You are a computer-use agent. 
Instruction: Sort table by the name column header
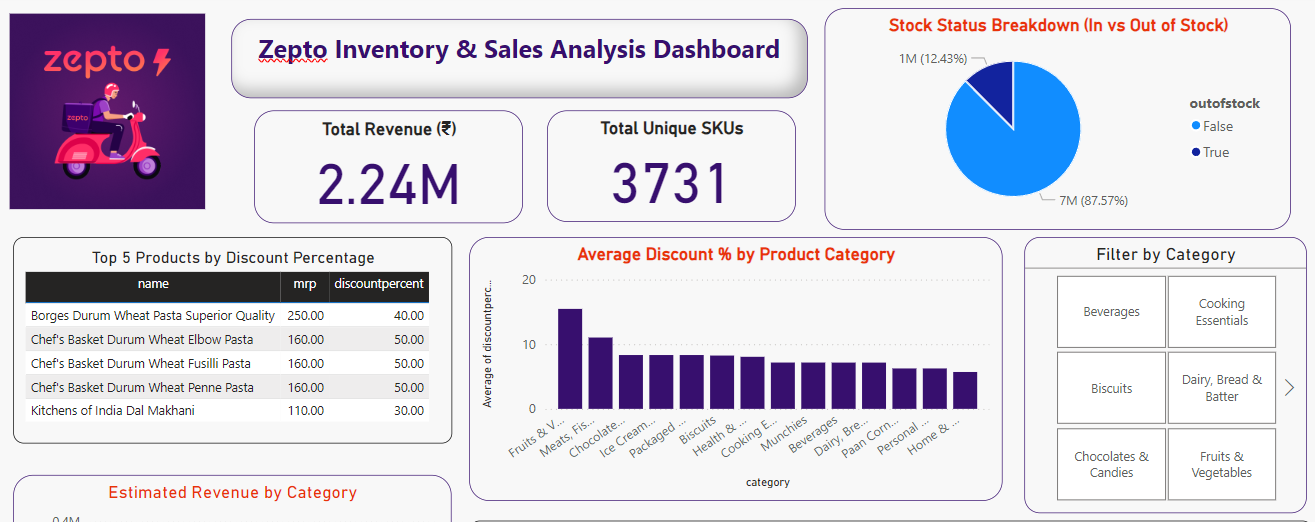pyautogui.click(x=153, y=284)
